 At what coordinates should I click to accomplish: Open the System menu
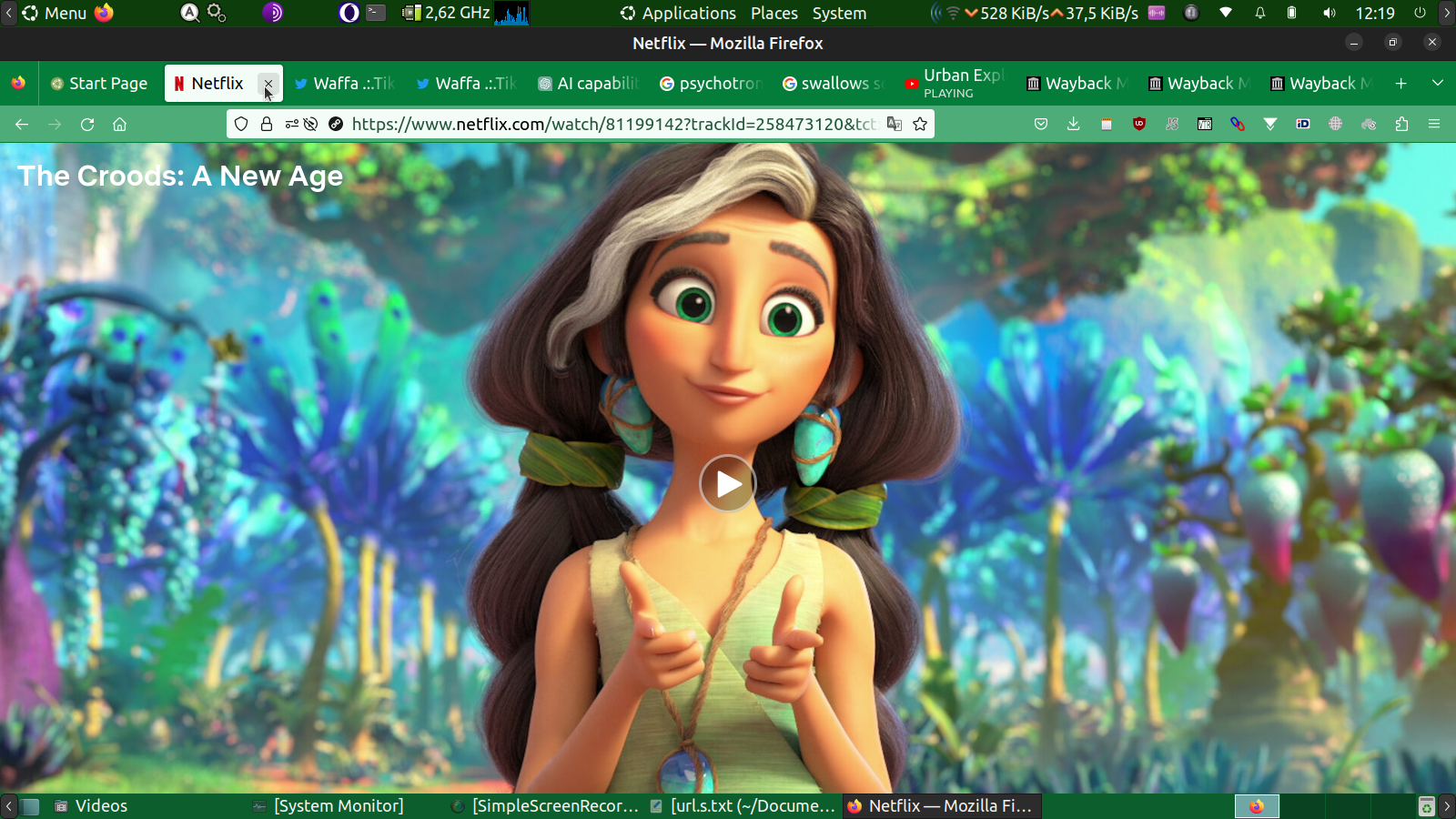point(839,13)
